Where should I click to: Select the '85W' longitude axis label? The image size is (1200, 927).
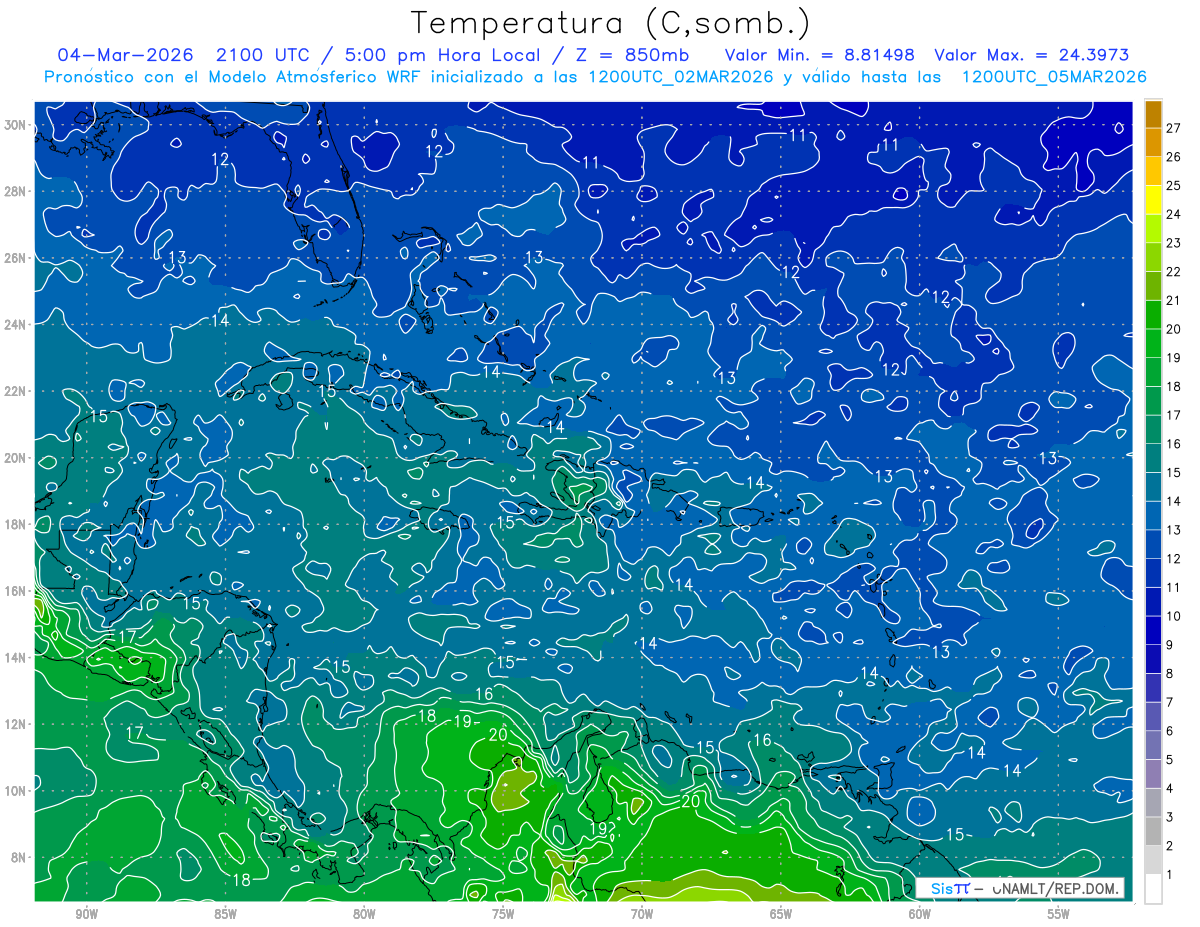225,914
